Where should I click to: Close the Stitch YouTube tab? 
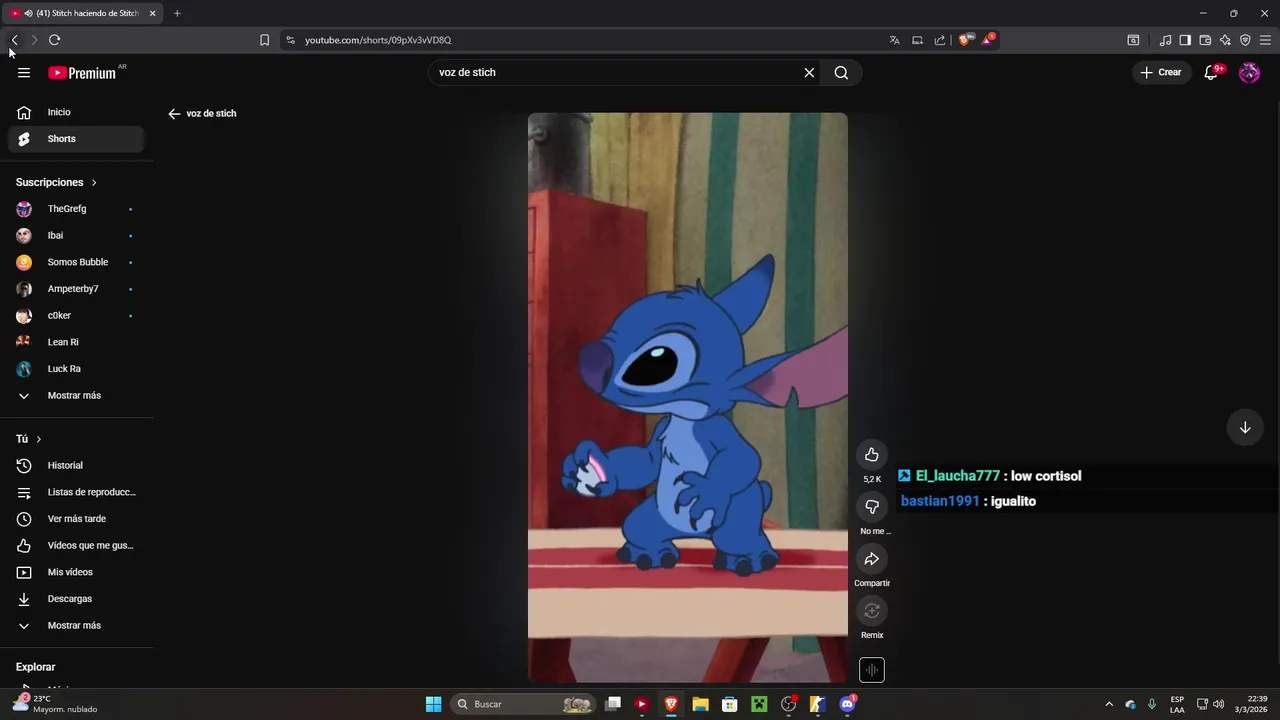152,13
